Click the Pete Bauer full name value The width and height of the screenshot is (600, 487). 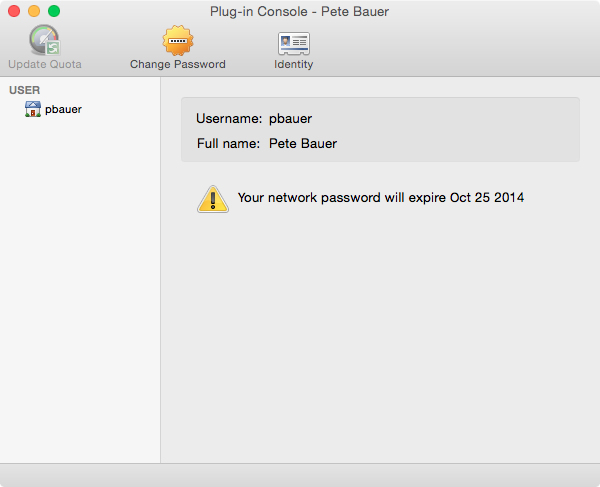click(303, 143)
